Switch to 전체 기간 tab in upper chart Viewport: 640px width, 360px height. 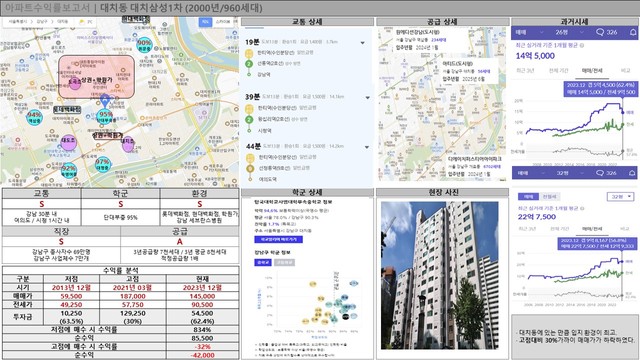click(x=559, y=71)
